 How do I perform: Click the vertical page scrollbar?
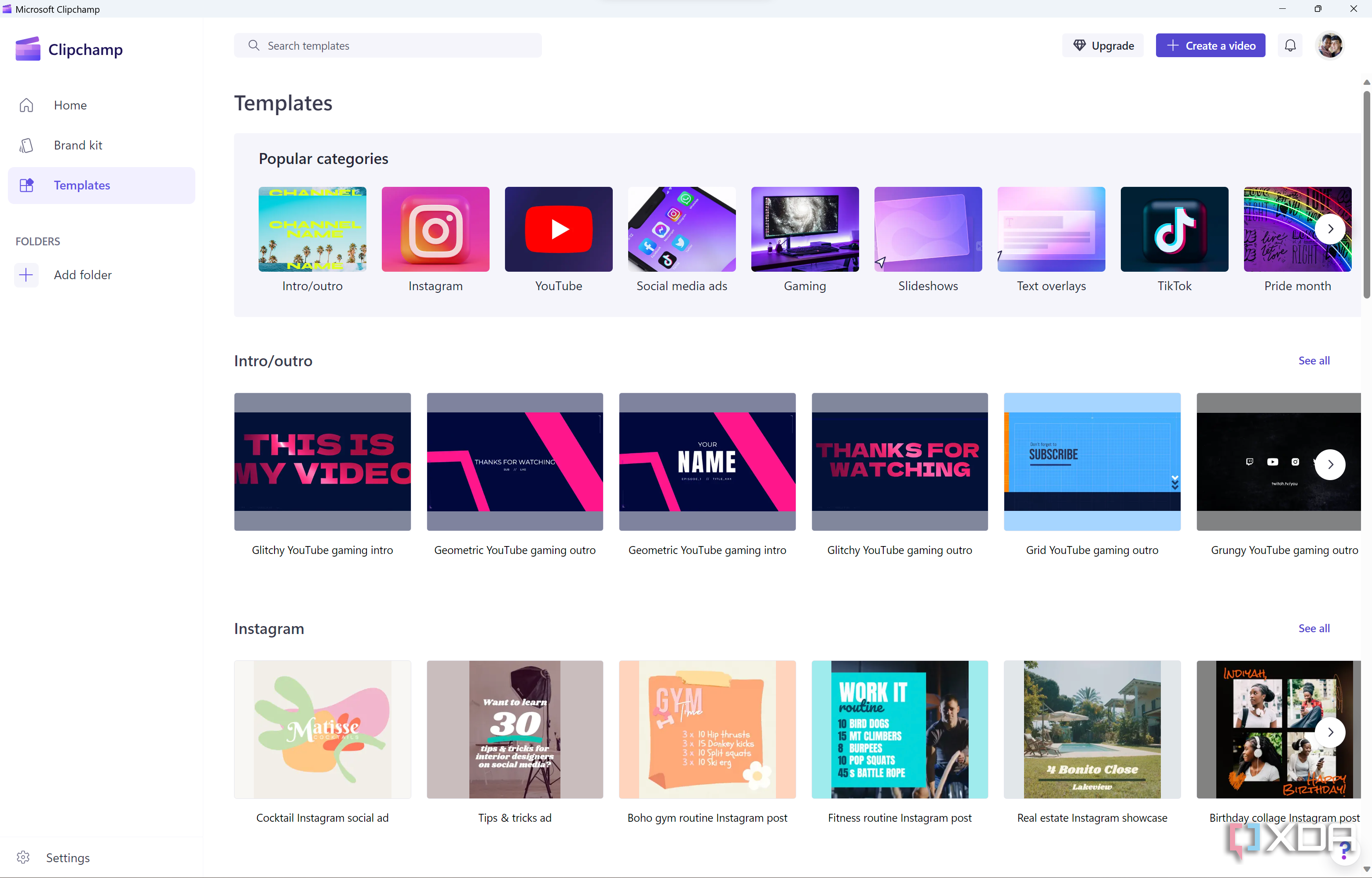pos(1366,194)
